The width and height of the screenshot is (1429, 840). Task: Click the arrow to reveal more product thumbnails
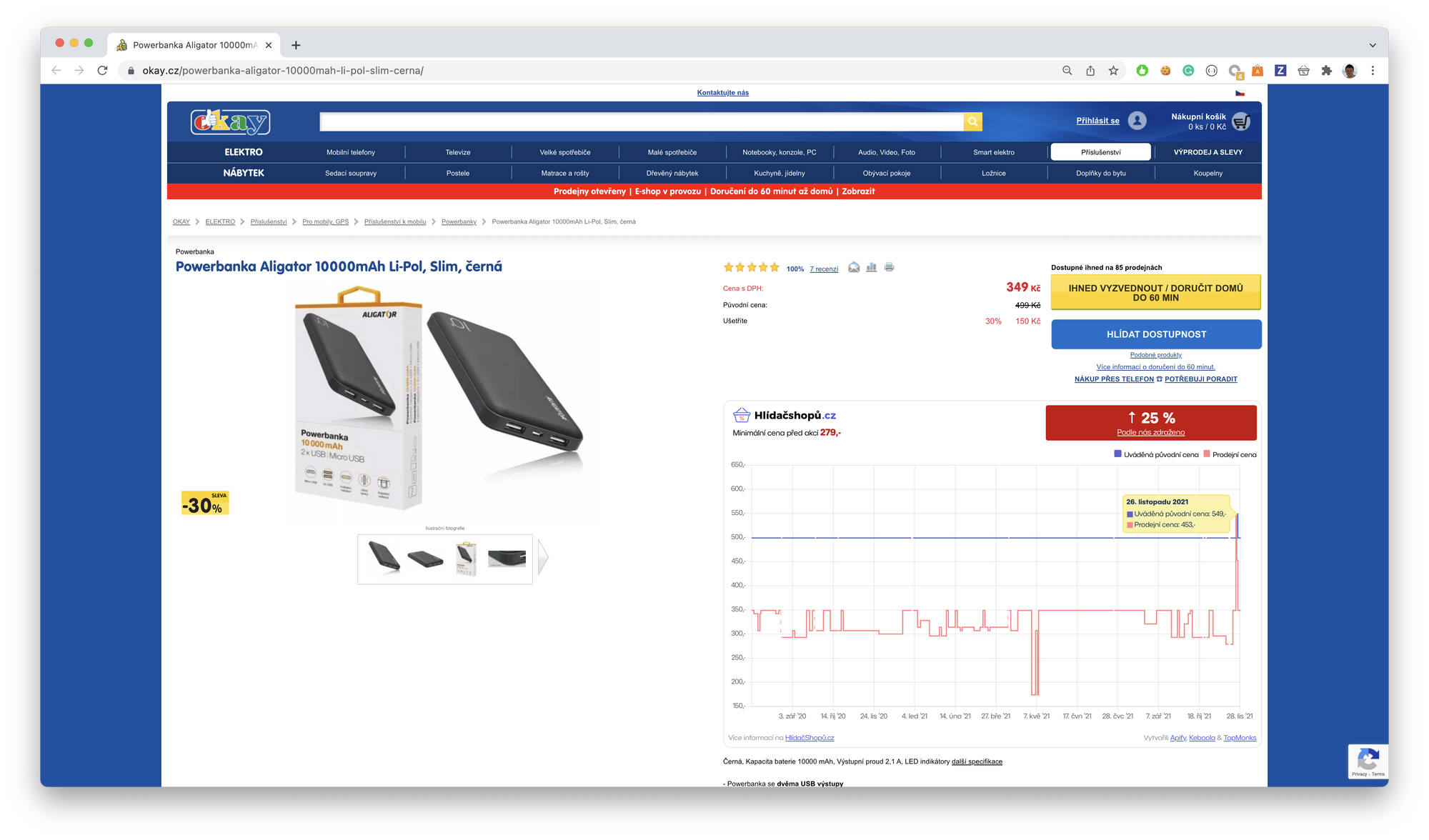point(544,558)
